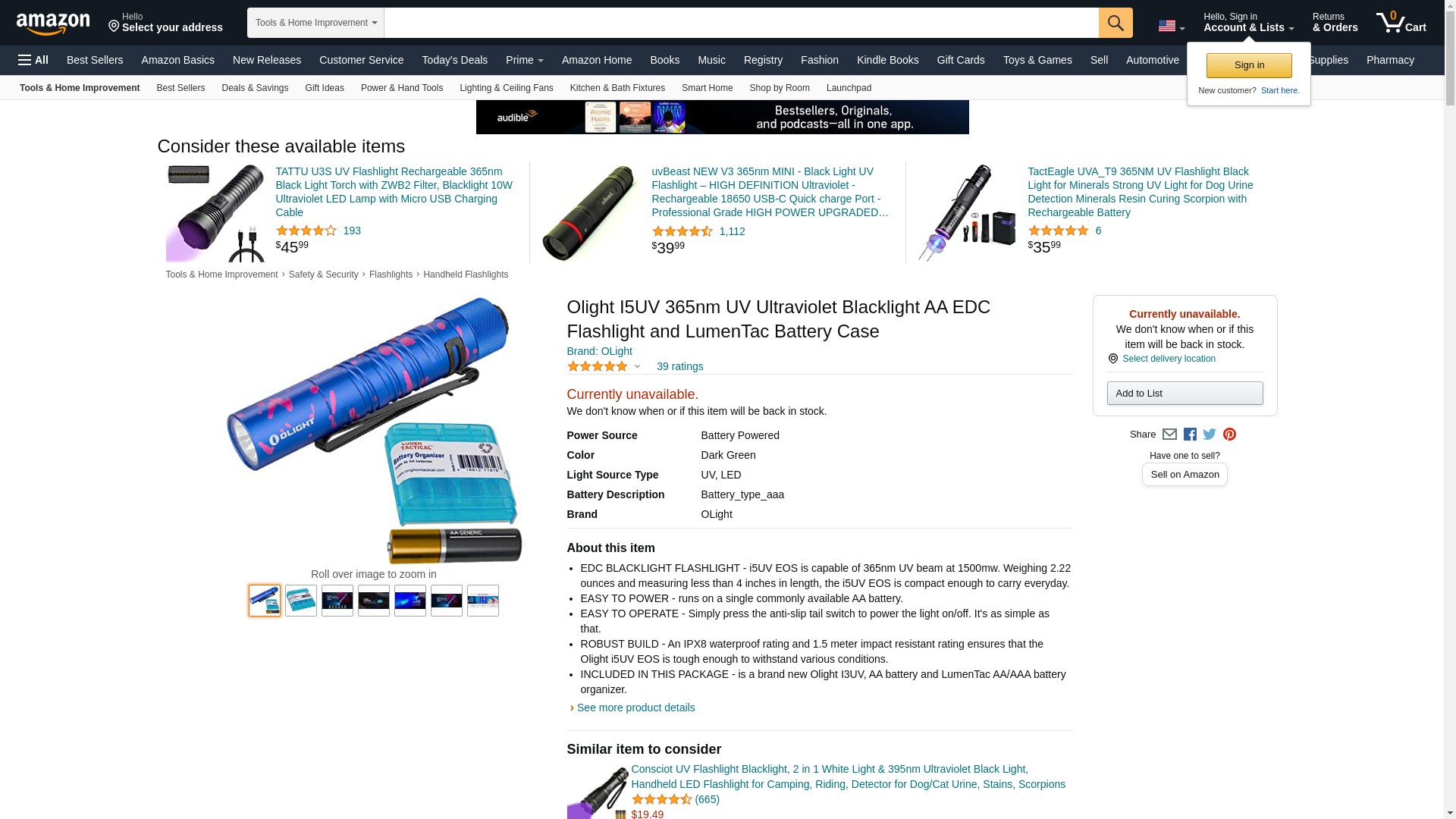1456x819 pixels.
Task: Share on Pinterest icon
Action: pos(1229,435)
